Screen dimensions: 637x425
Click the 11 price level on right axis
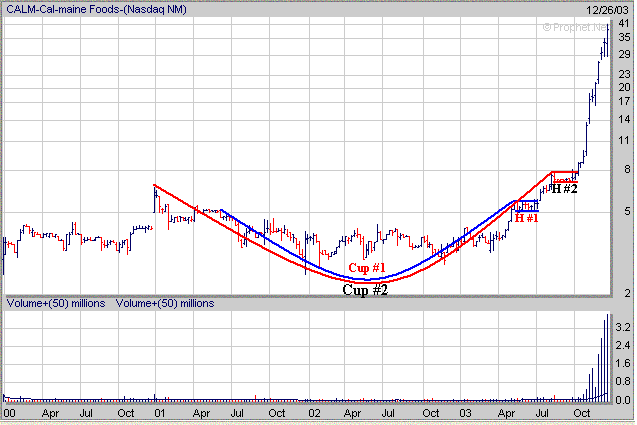tap(623, 141)
